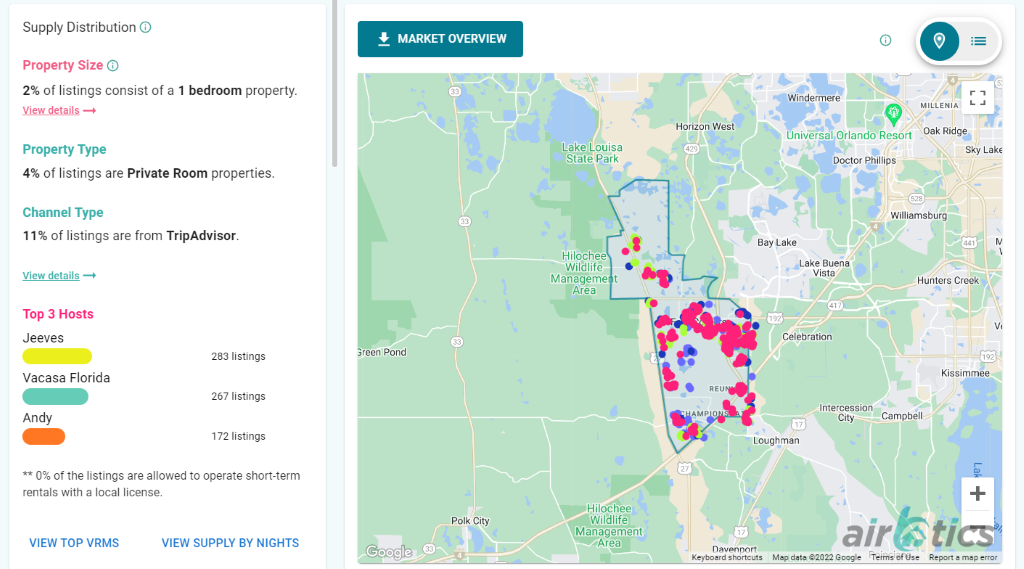Image resolution: width=1024 pixels, height=569 pixels.
Task: Click the Property Type heading
Action: click(65, 150)
